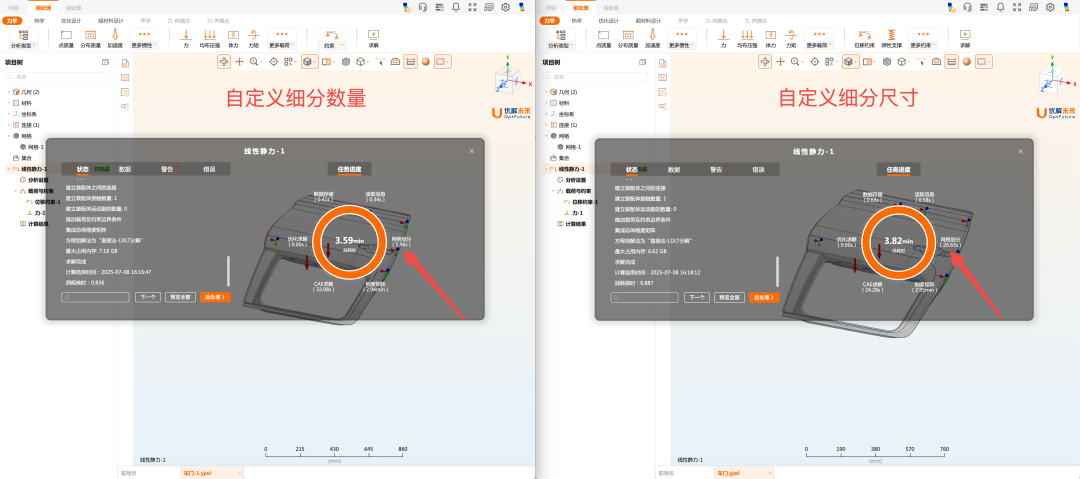This screenshot has height=479, width=1080.
Task: Click the log scrollbar in left dialog
Action: [x=228, y=271]
